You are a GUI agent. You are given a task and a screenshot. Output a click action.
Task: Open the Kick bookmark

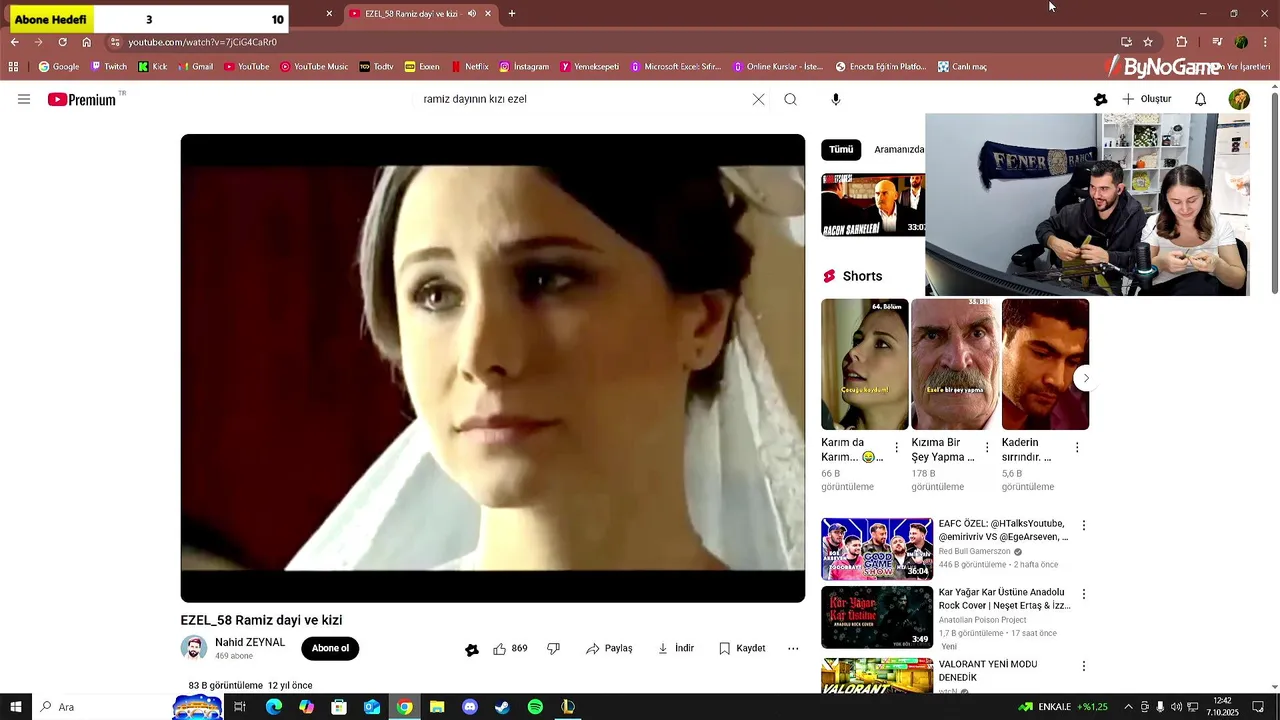[x=153, y=67]
